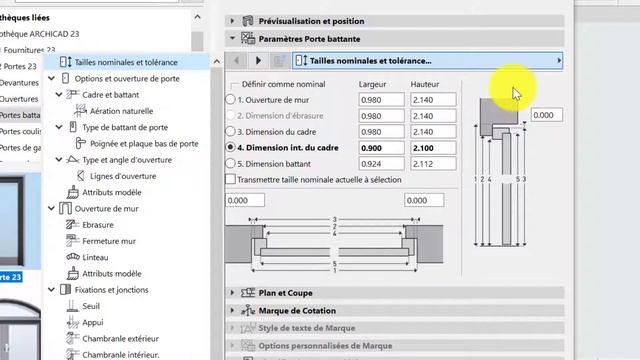Click Hauteur field for Dimension int. du cadre
This screenshot has width=640, height=360.
[x=433, y=148]
